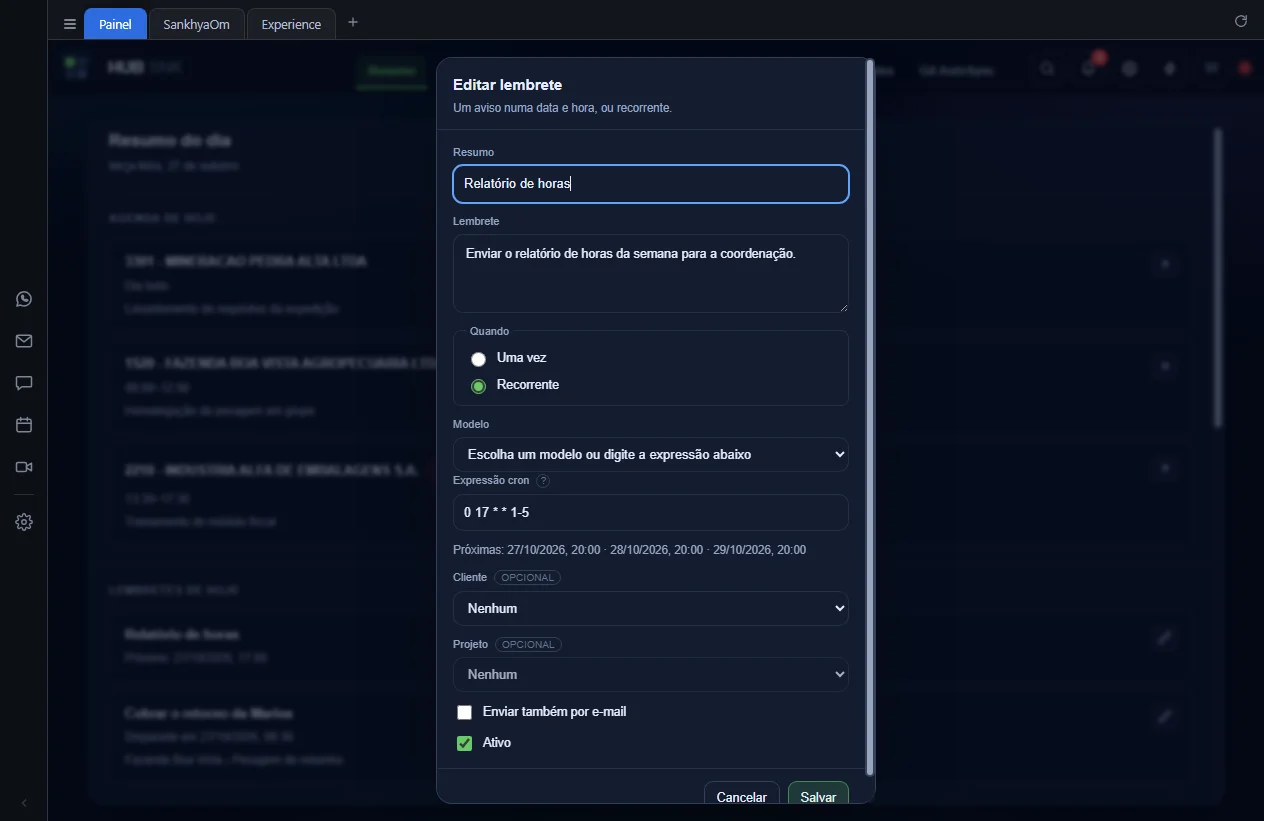Click the blurred search magnifier in header
This screenshot has height=821, width=1264.
pyautogui.click(x=1047, y=69)
